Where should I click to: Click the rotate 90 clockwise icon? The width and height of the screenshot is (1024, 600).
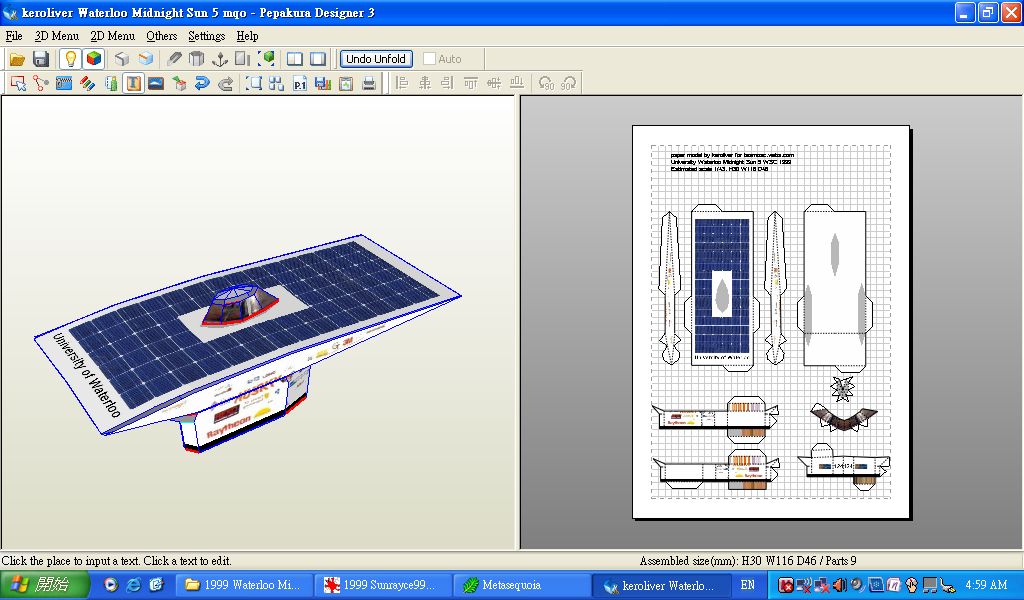click(569, 84)
